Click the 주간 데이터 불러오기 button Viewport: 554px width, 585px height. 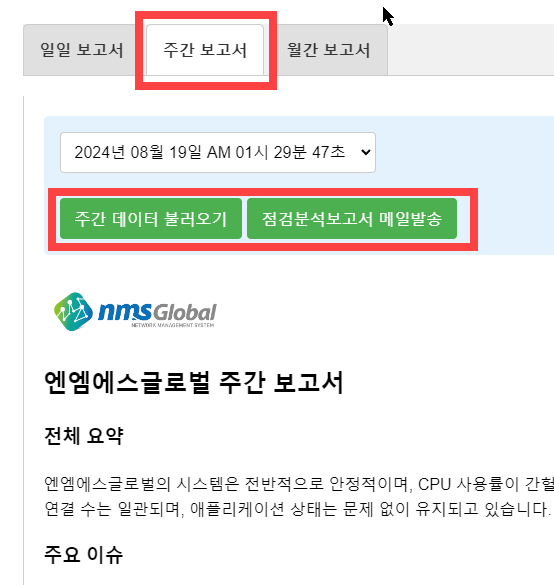point(151,219)
